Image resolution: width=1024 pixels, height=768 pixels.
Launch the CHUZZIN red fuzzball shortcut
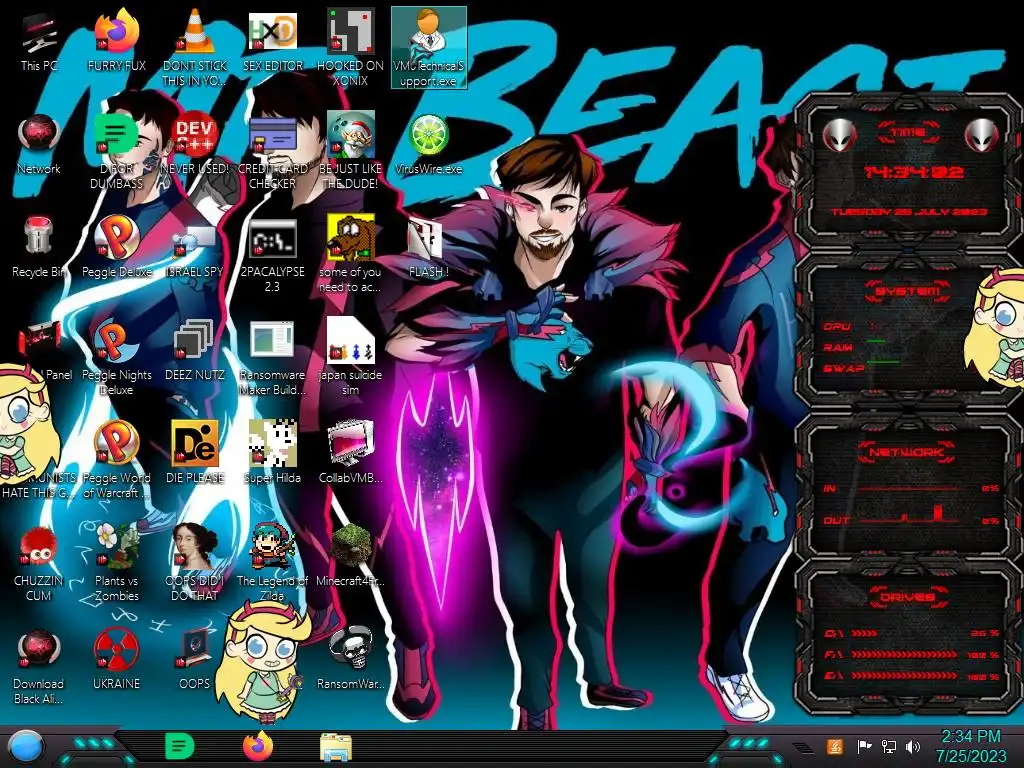point(39,564)
